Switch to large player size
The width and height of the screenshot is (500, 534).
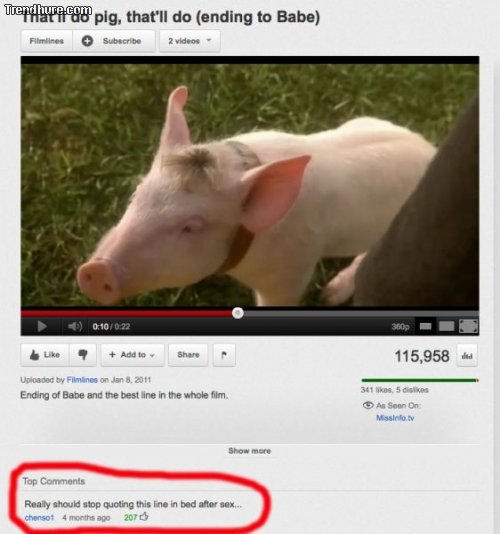446,326
